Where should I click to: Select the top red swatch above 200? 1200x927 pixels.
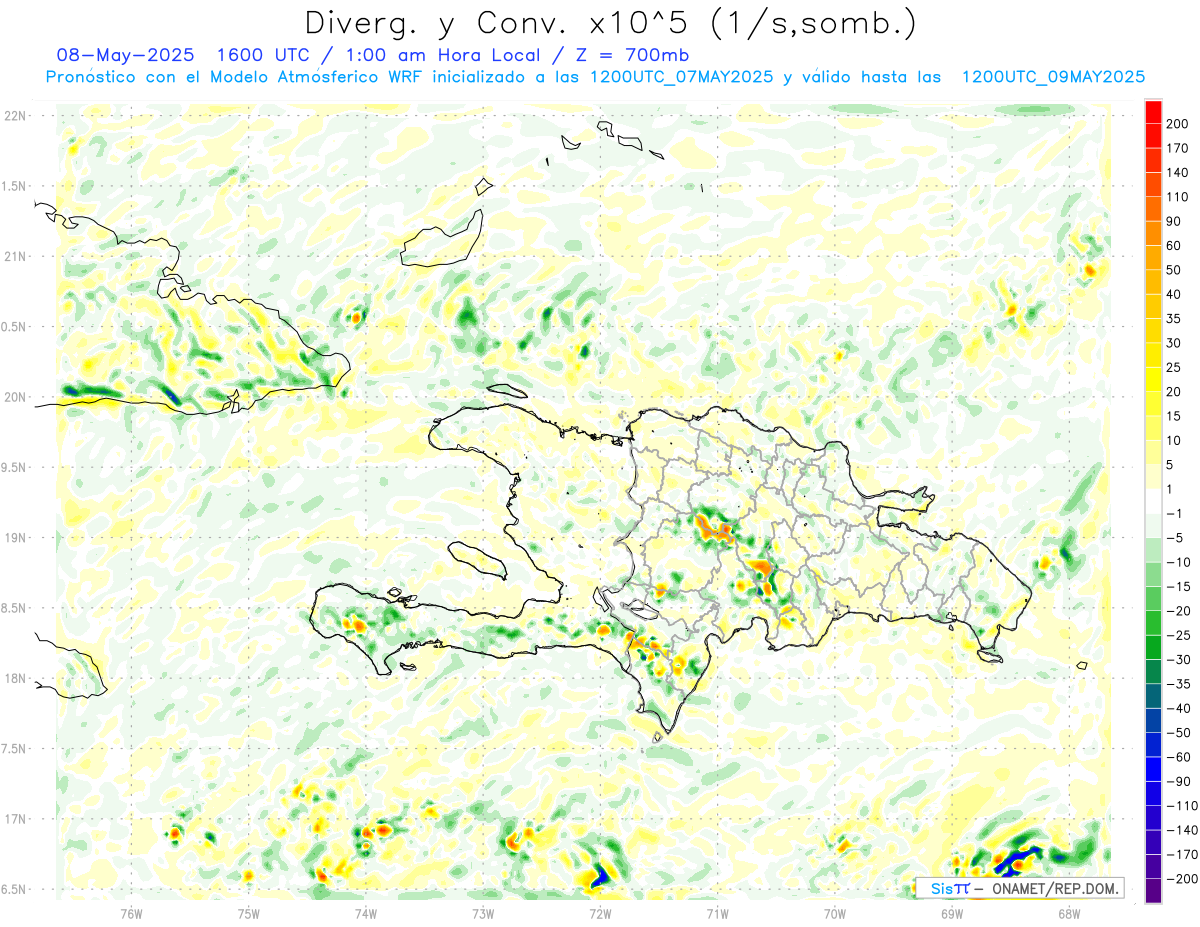tap(1153, 112)
